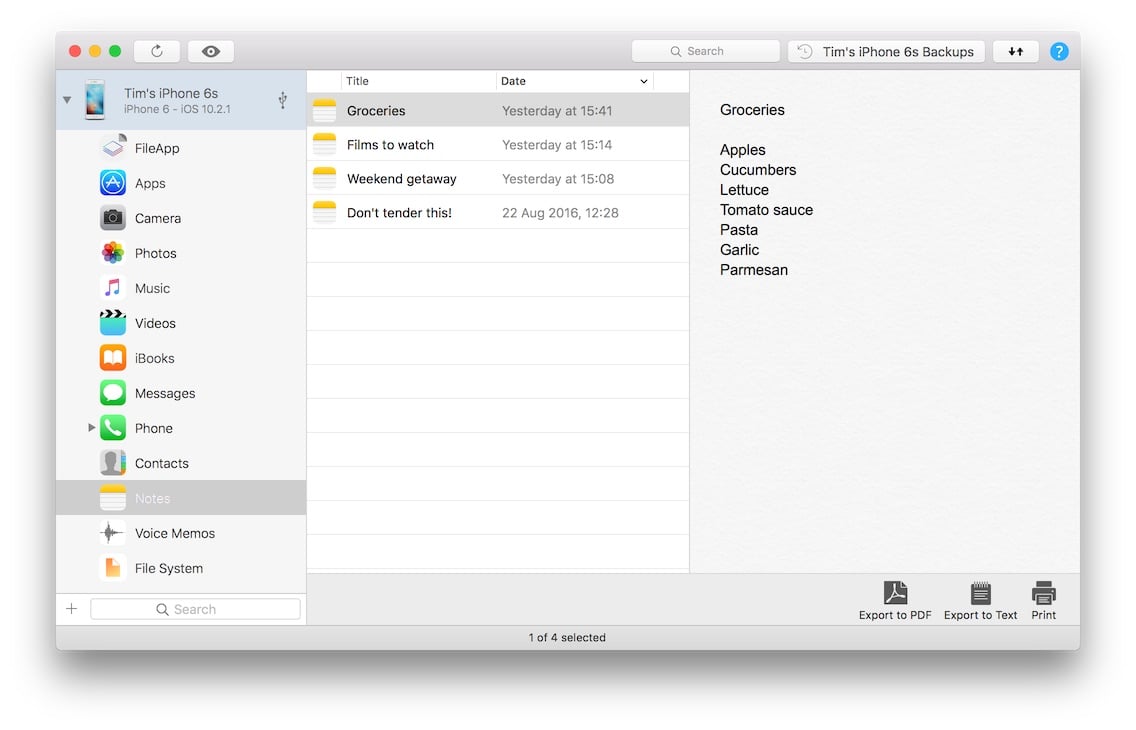The image size is (1136, 730).
Task: Close the window with red button
Action: click(x=75, y=51)
